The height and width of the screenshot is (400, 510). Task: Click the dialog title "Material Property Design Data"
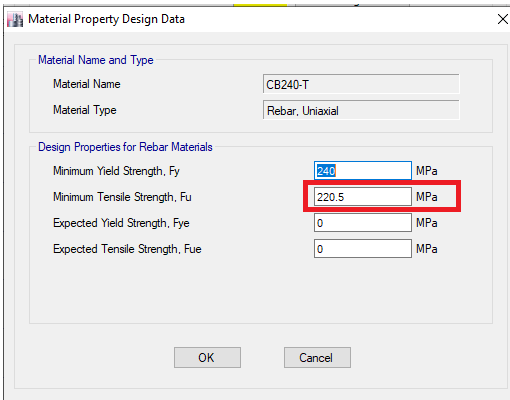pos(106,19)
